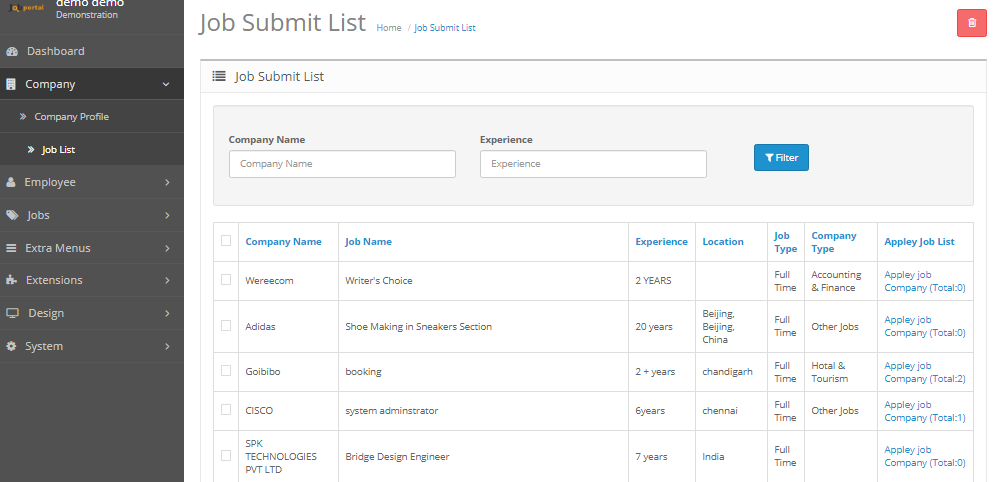
Task: Click the System gear icon in sidebar
Action: coord(12,346)
